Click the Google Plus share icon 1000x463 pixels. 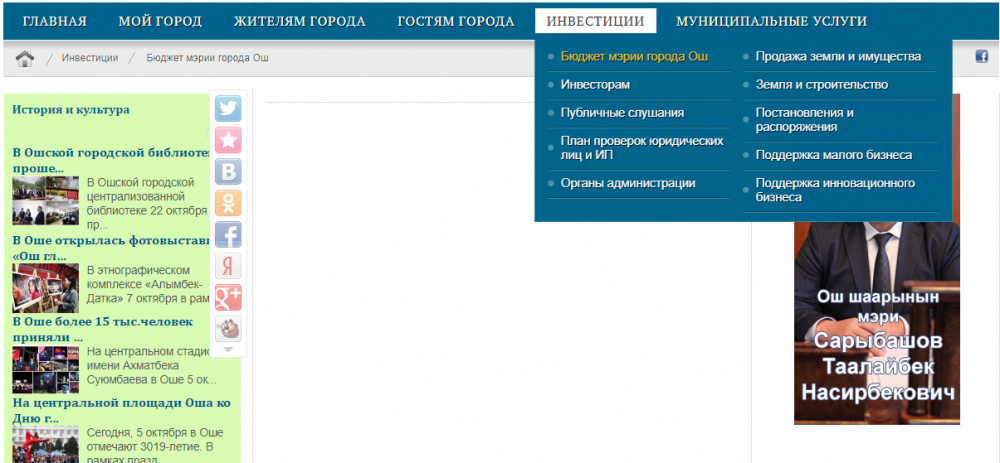(x=228, y=297)
